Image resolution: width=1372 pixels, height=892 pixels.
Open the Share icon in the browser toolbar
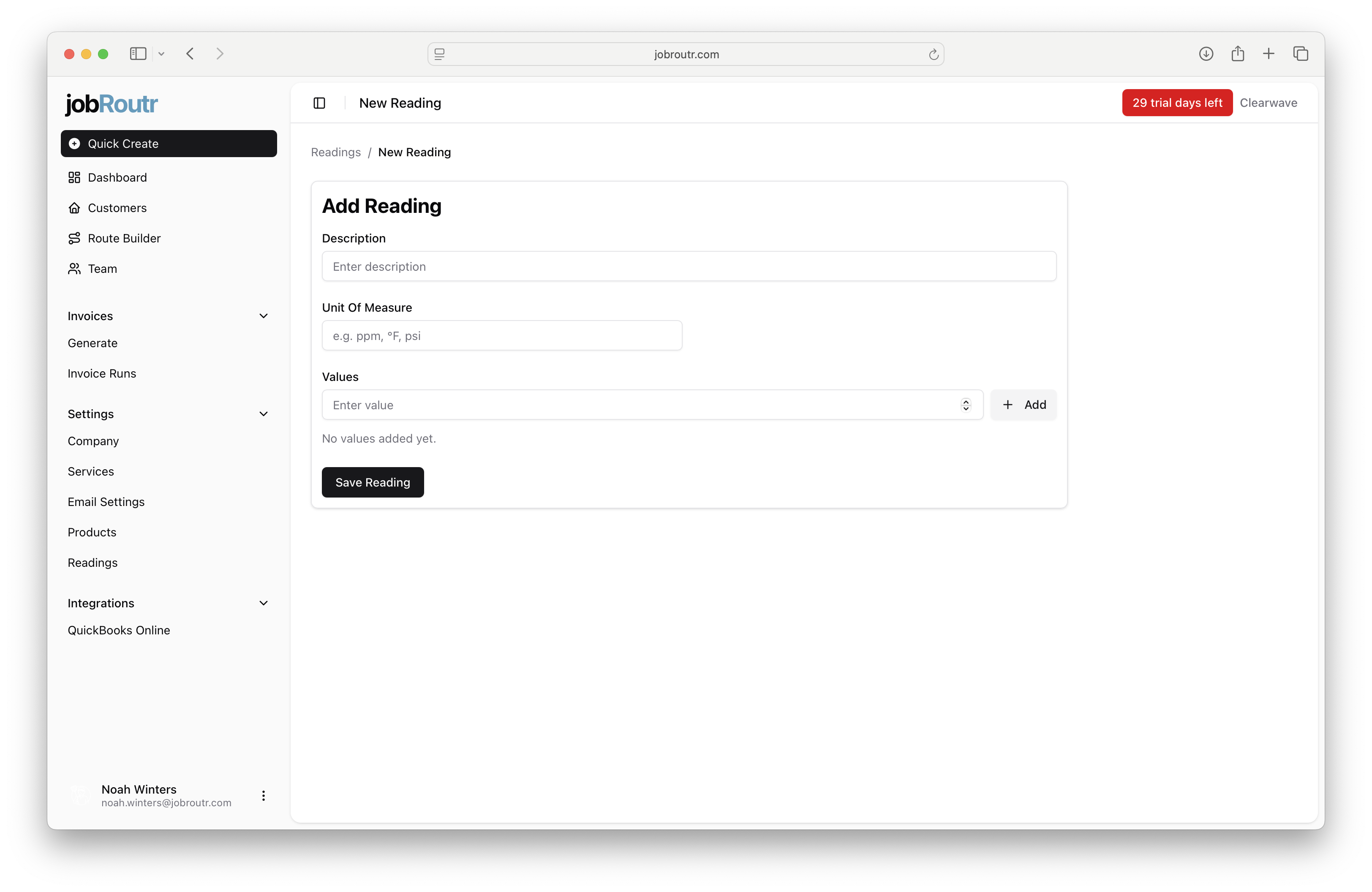[x=1238, y=54]
